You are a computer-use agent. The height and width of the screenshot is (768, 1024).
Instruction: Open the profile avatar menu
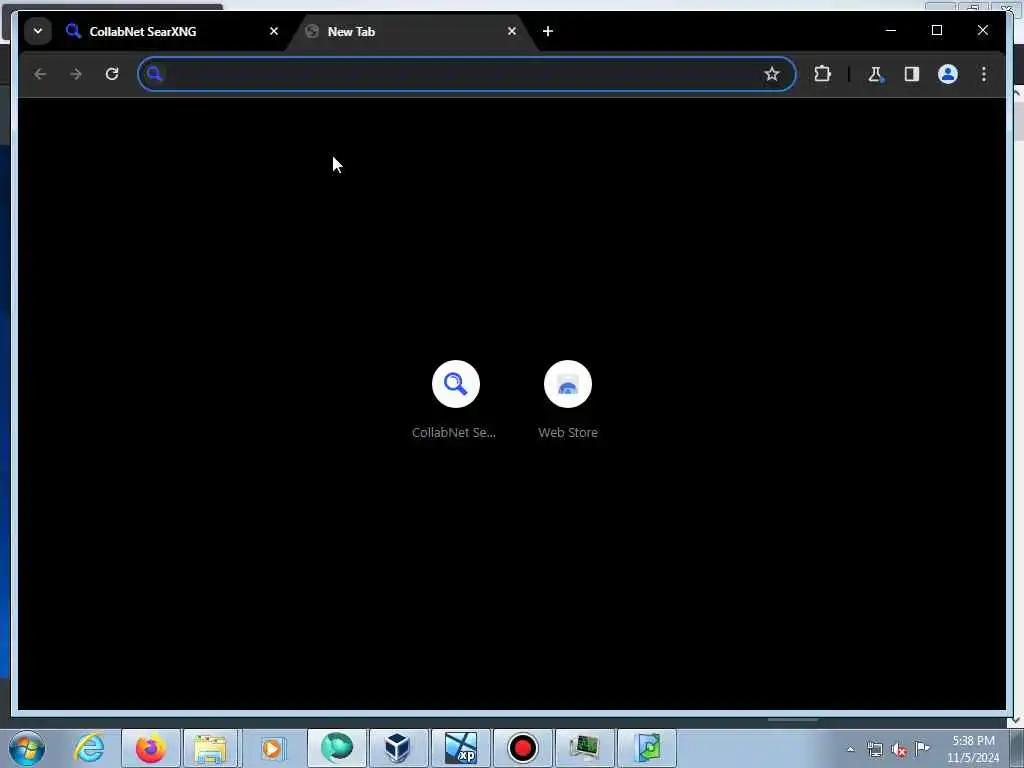(x=948, y=74)
